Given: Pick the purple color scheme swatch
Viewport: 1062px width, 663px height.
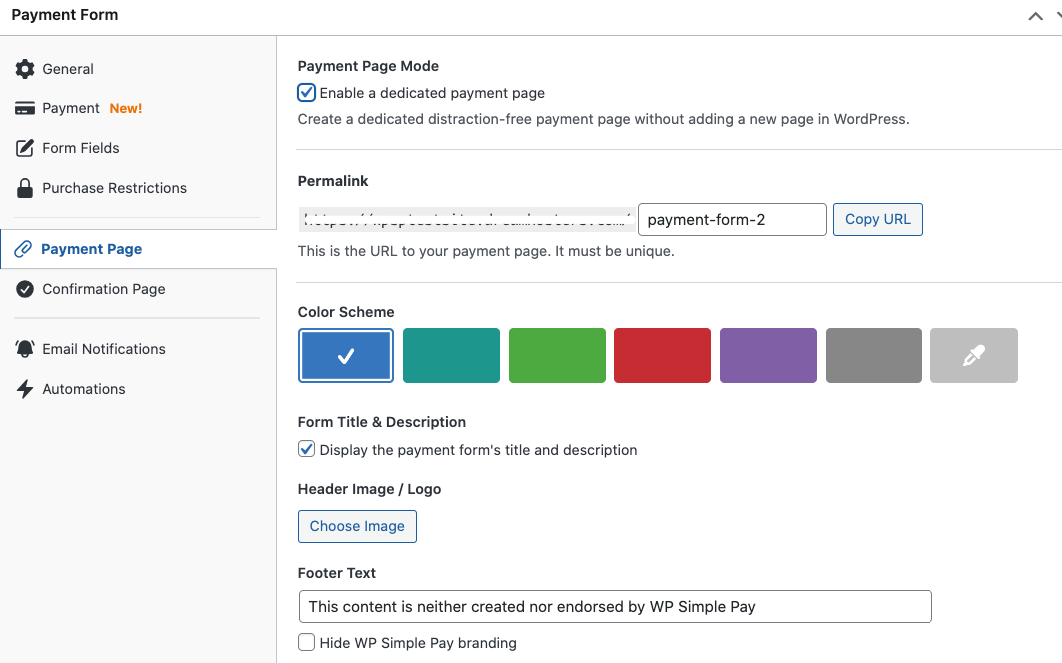Looking at the screenshot, I should [x=768, y=356].
